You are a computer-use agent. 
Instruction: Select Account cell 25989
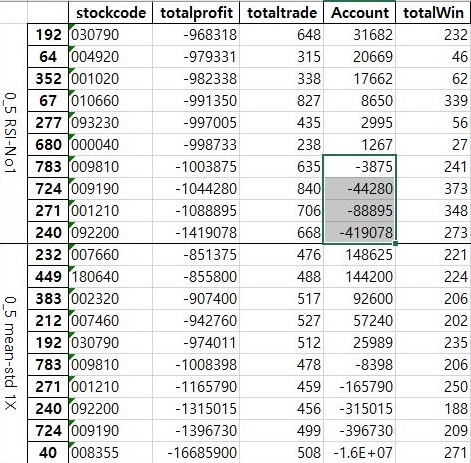(x=359, y=343)
